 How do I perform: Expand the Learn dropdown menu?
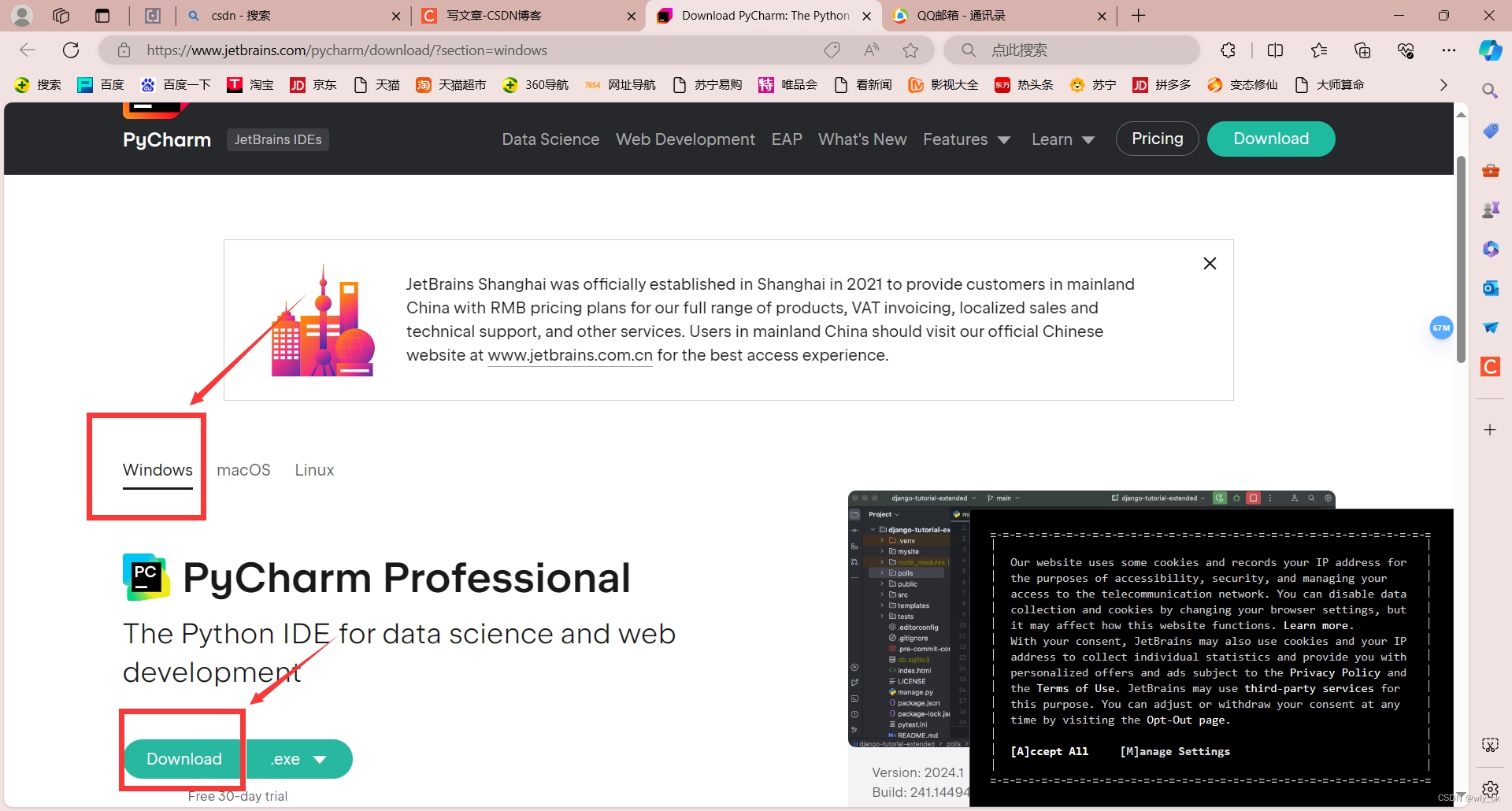pos(1063,139)
